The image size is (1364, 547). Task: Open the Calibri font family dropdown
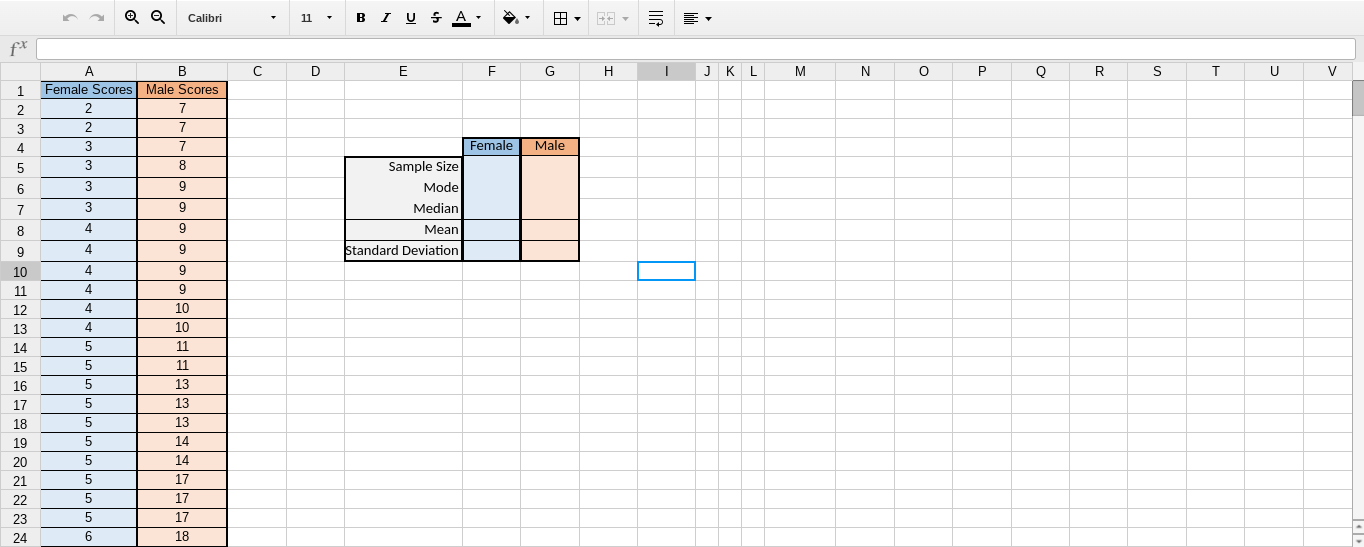[x=232, y=18]
